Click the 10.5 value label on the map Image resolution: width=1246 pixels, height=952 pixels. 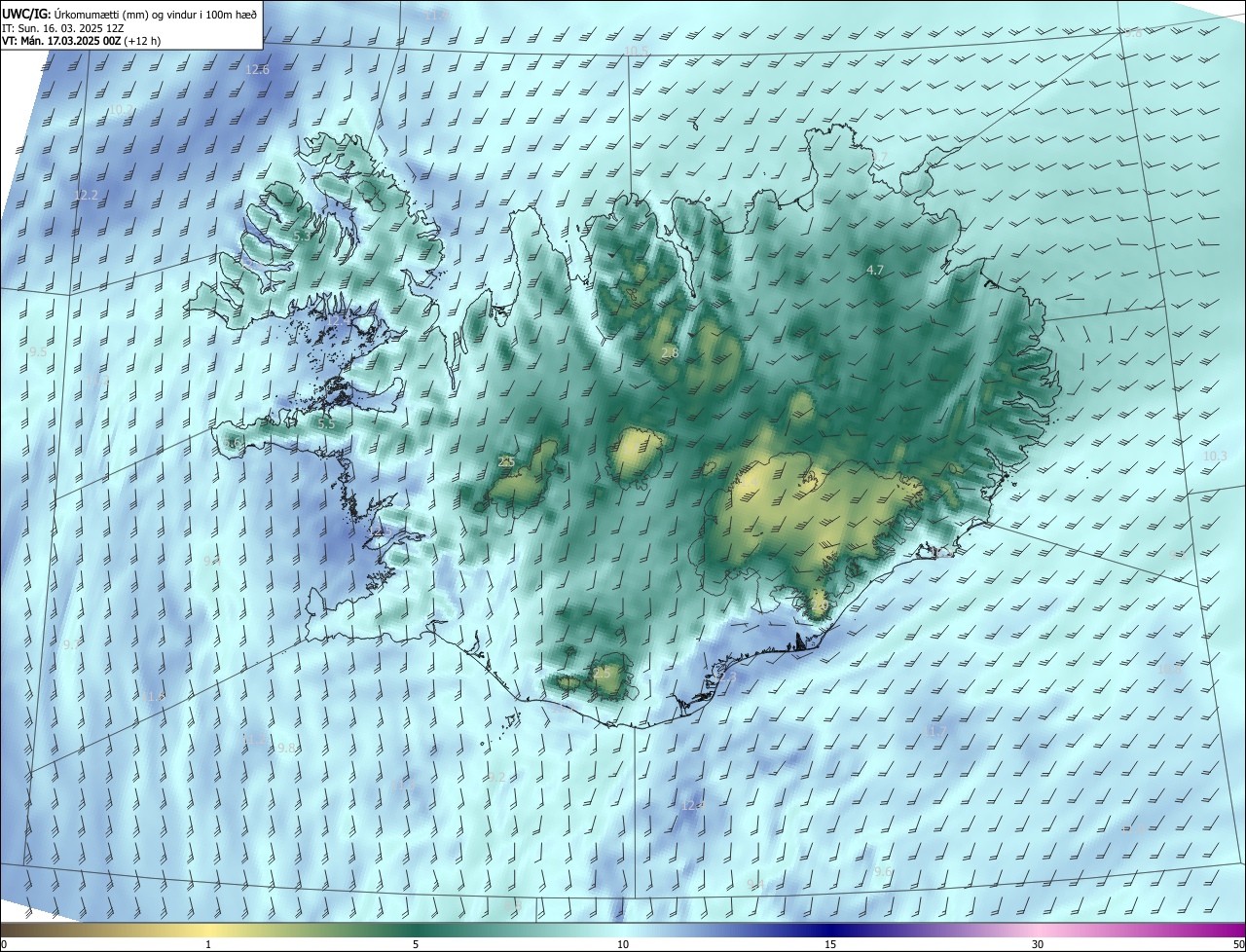(x=637, y=51)
